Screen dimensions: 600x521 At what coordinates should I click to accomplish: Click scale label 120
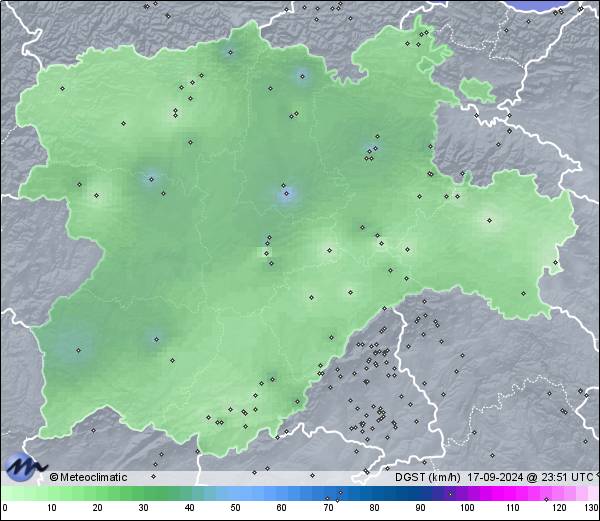pyautogui.click(x=559, y=508)
